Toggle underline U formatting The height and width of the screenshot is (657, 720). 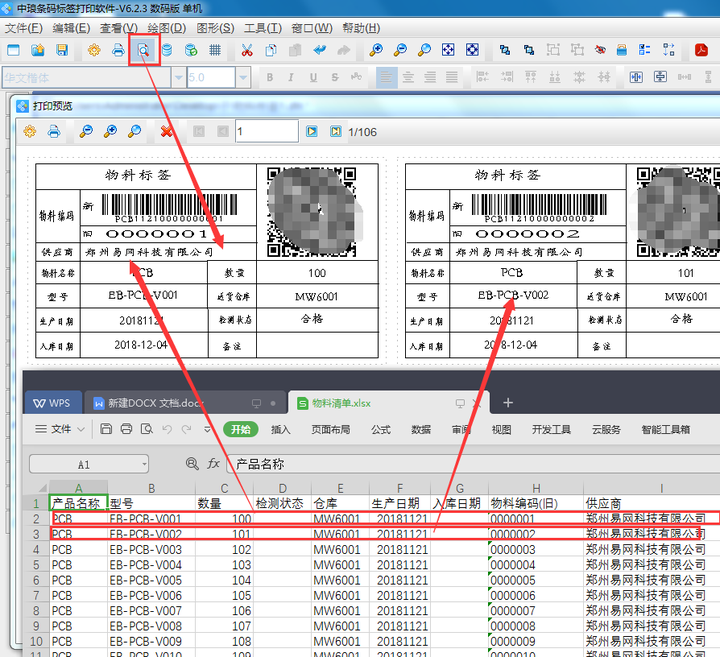click(x=313, y=78)
